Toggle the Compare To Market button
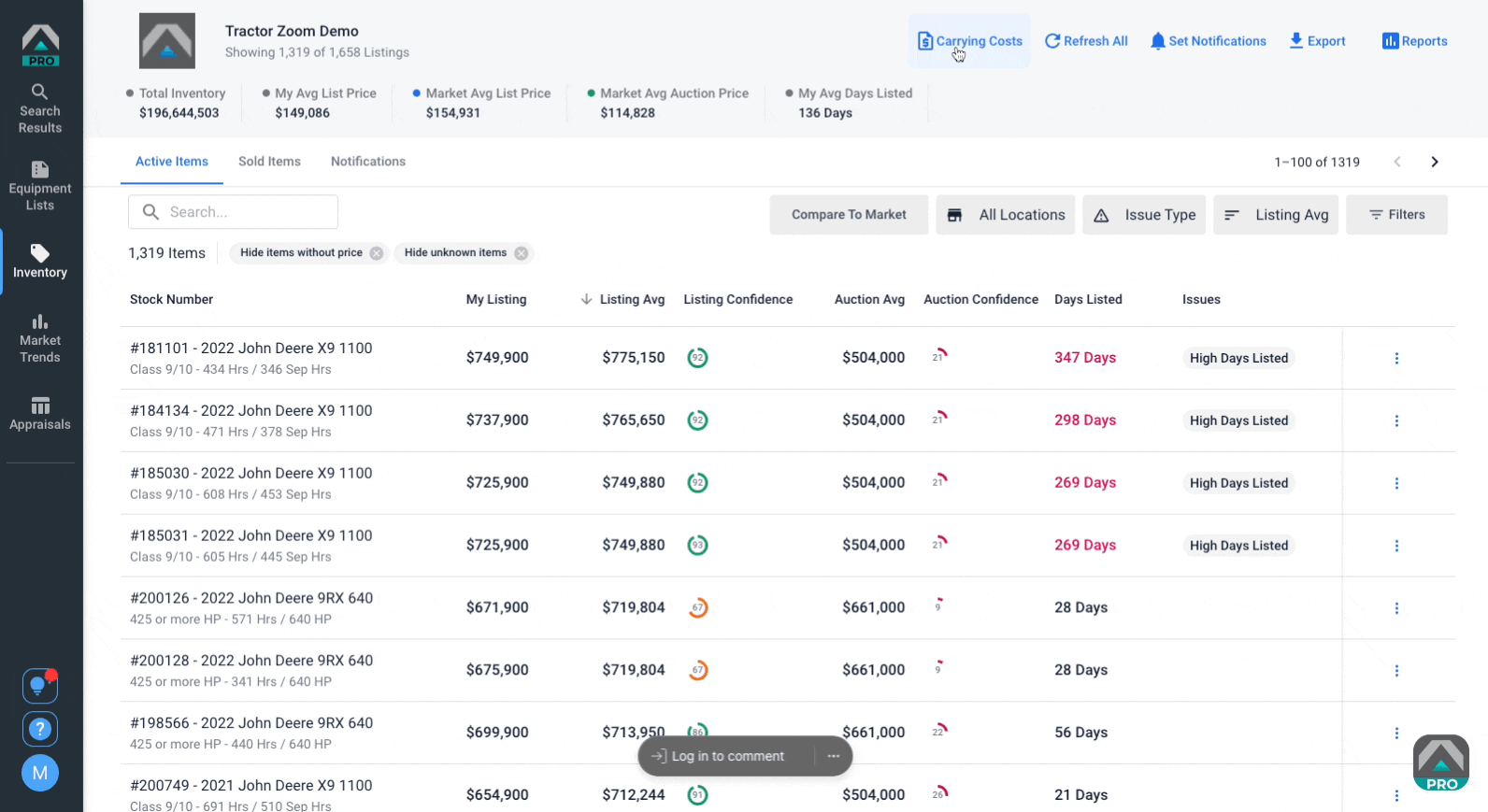The image size is (1488, 812). pyautogui.click(x=849, y=215)
